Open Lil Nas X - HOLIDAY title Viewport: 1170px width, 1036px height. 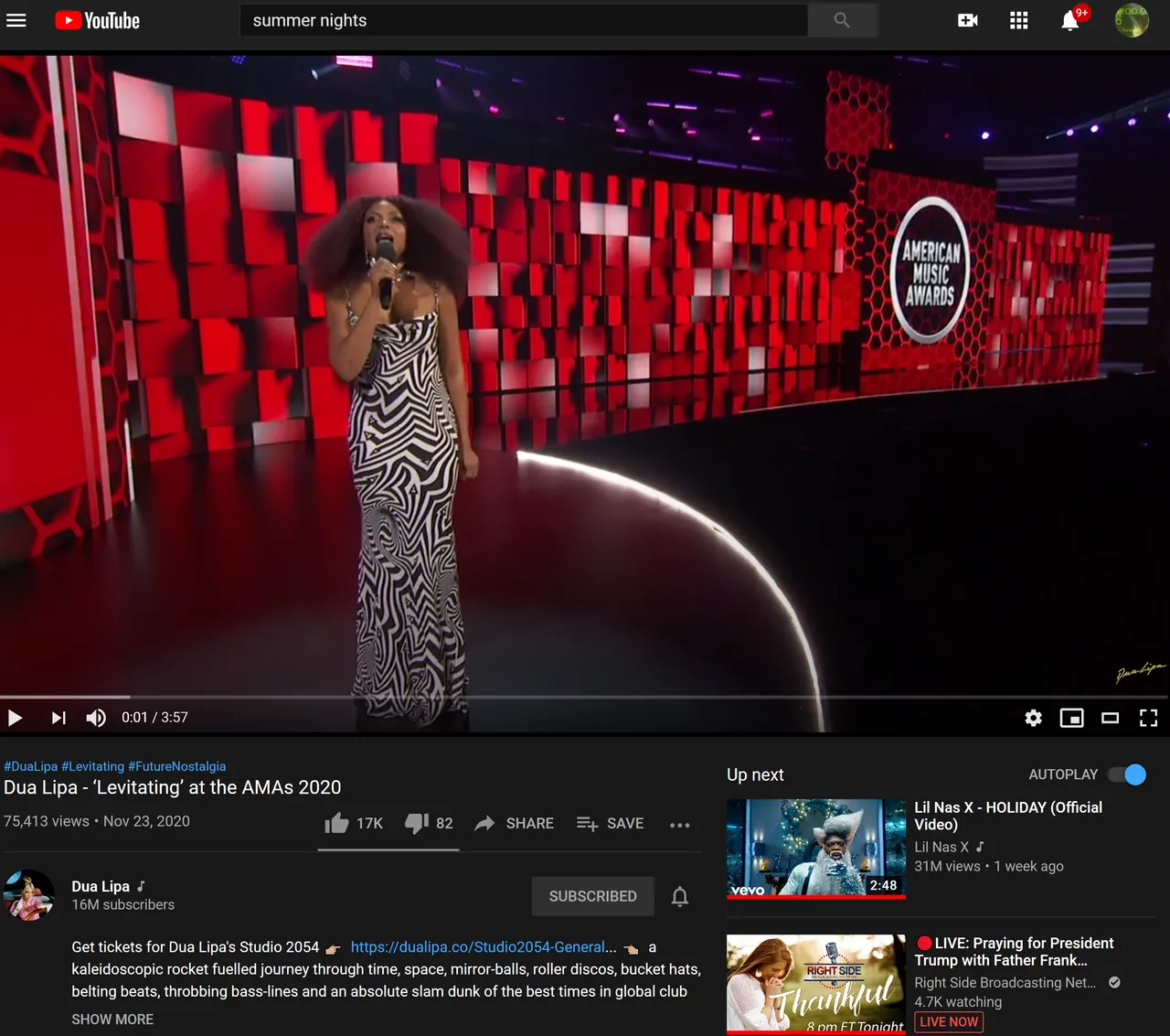pos(1008,816)
